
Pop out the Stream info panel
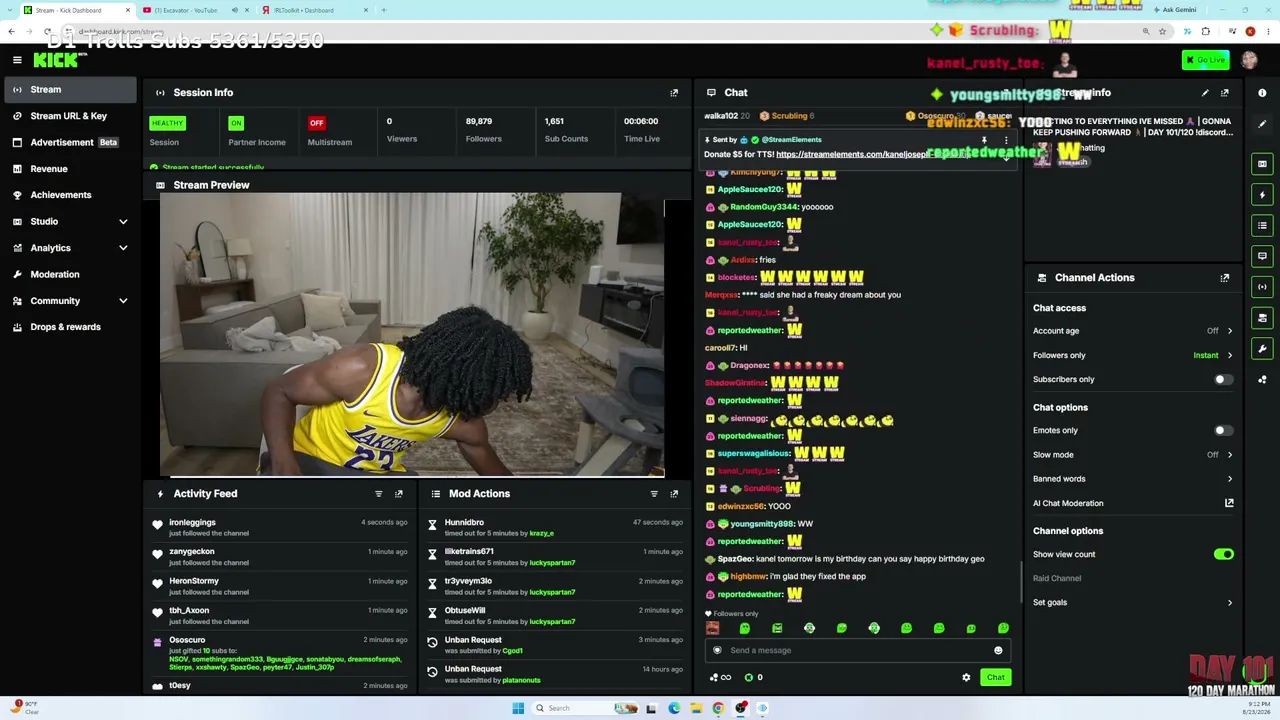pos(1225,93)
